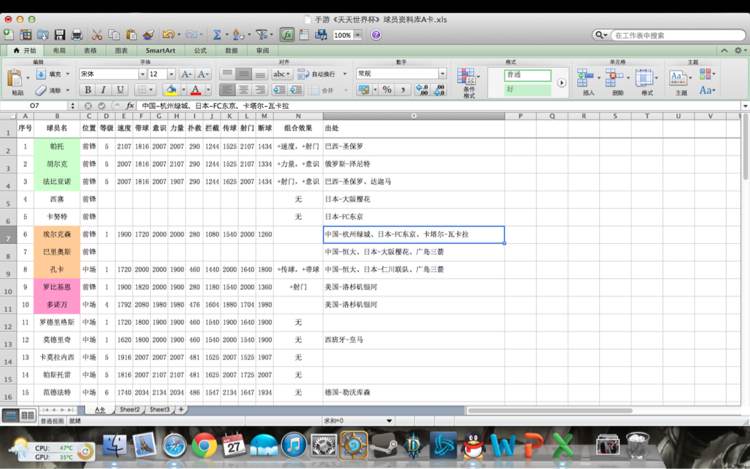Open the Home ribbon tab
This screenshot has width=750, height=469.
(25, 50)
